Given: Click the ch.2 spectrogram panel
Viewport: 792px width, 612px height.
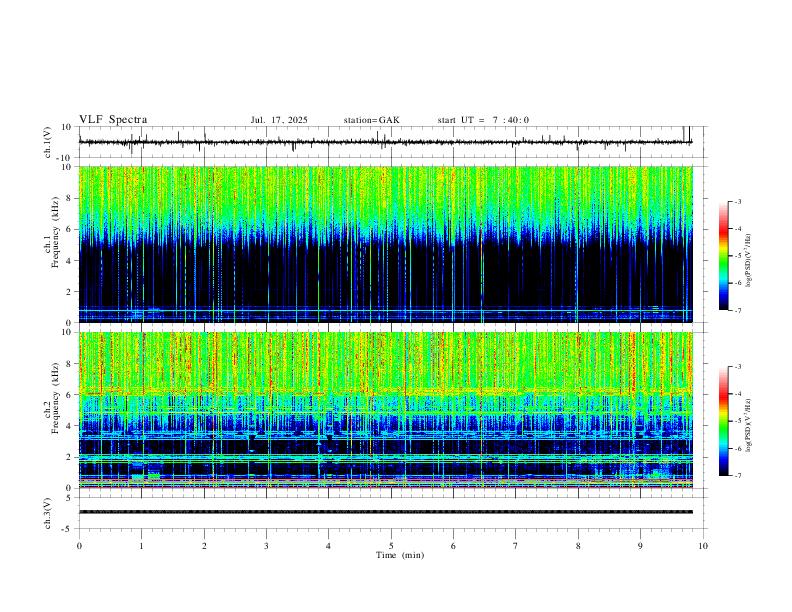Looking at the screenshot, I should point(385,410).
